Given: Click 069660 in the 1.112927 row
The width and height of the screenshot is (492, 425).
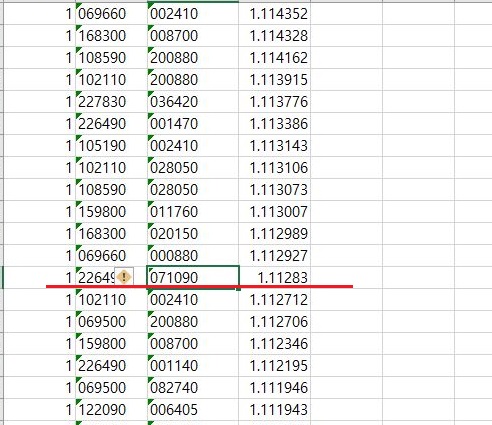Looking at the screenshot, I should (111, 256).
